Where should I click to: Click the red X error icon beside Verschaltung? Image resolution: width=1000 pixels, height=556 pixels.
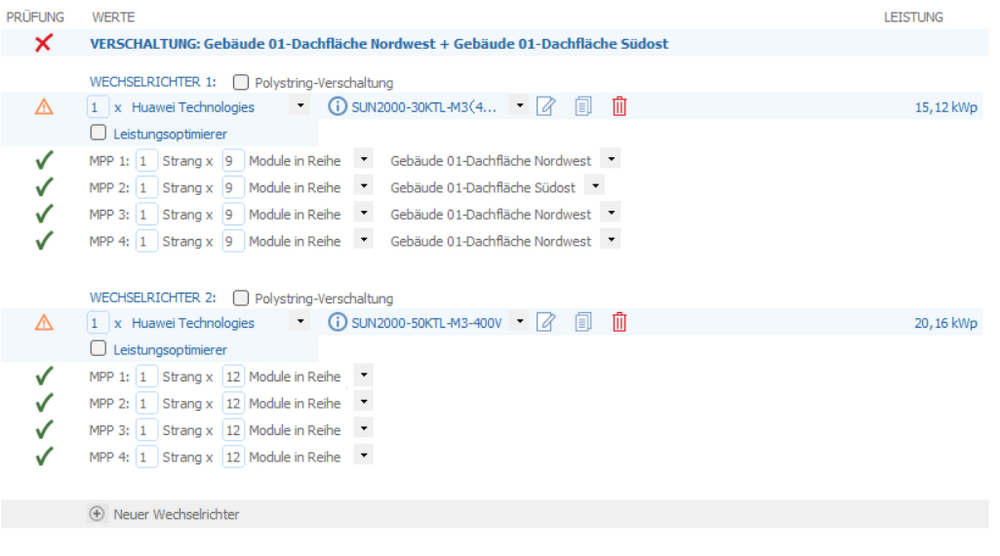pyautogui.click(x=43, y=44)
